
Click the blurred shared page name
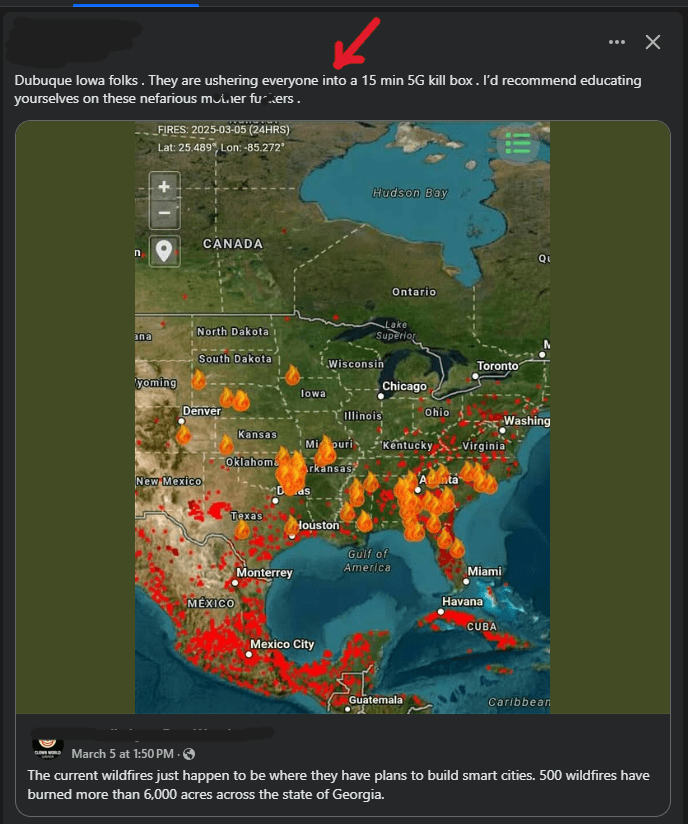click(150, 735)
